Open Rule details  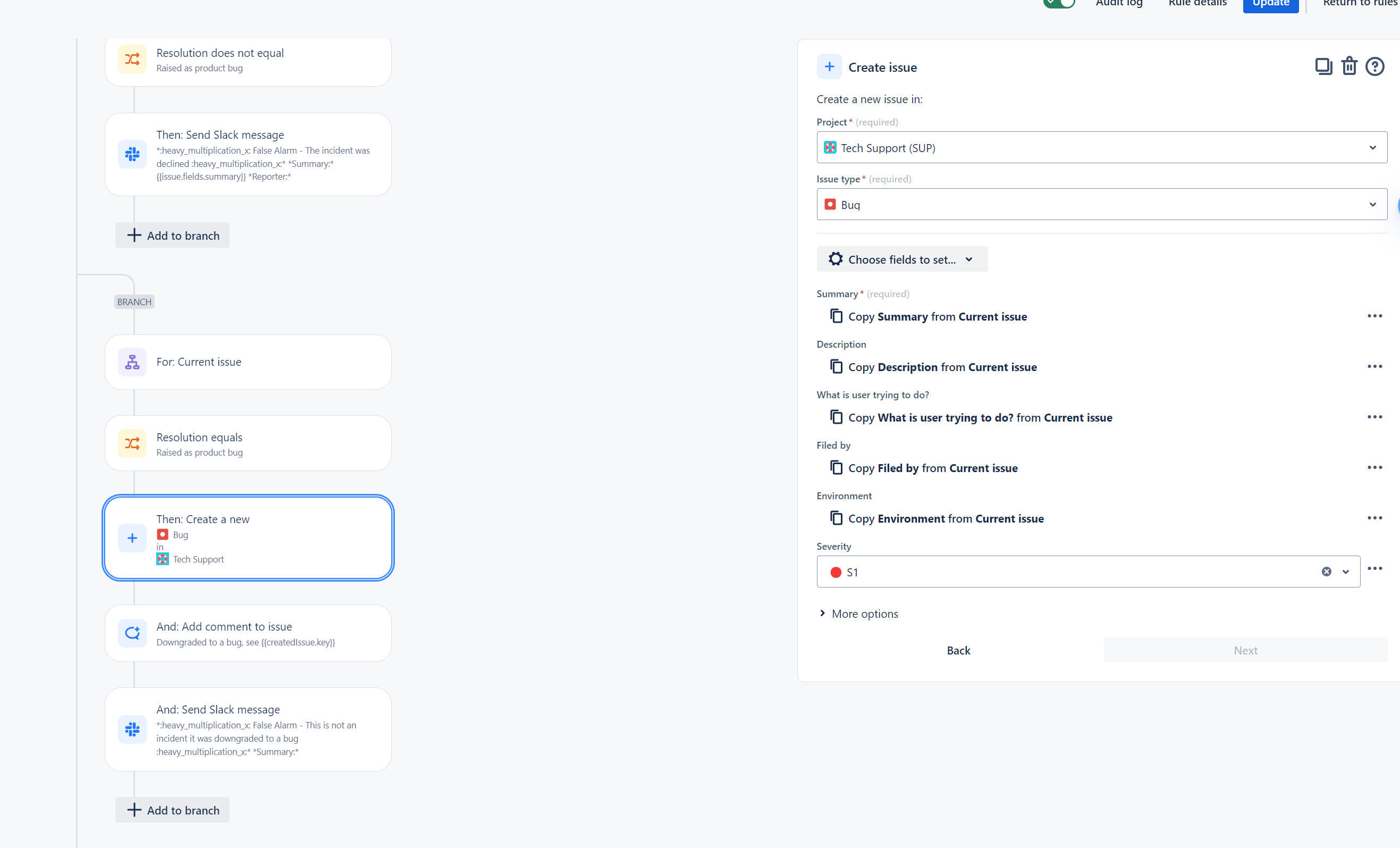tap(1197, 3)
